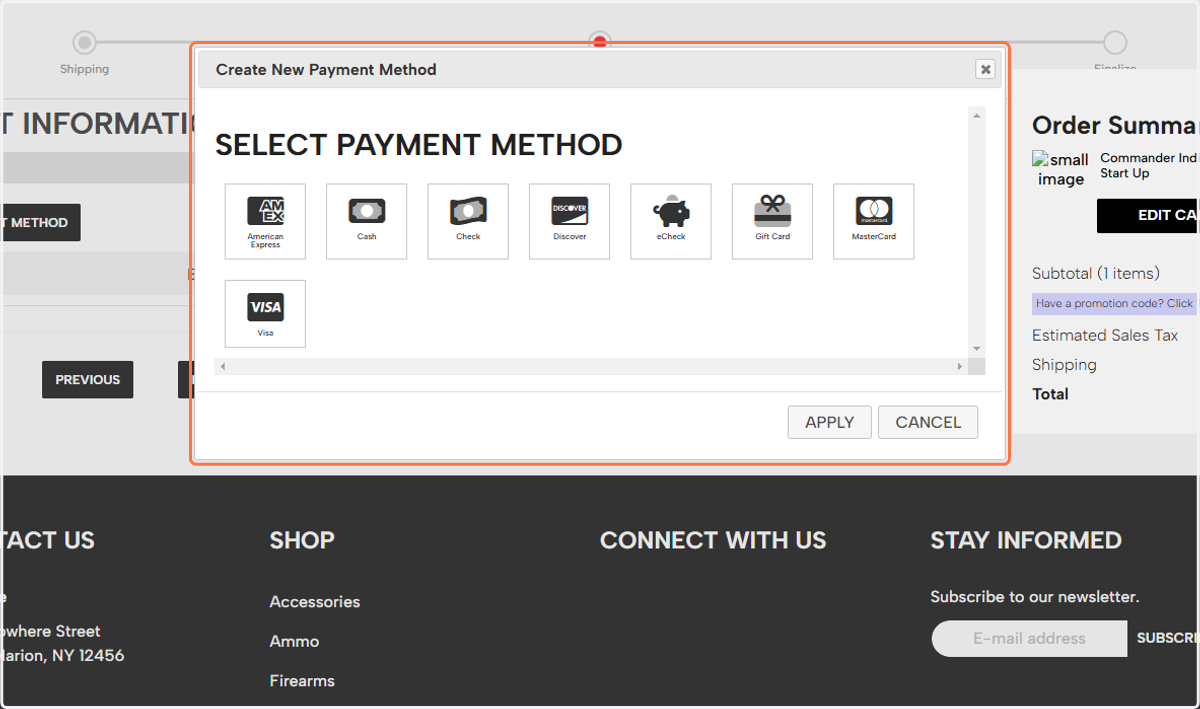Focus the E-mail address newsletter field

[x=1030, y=638]
